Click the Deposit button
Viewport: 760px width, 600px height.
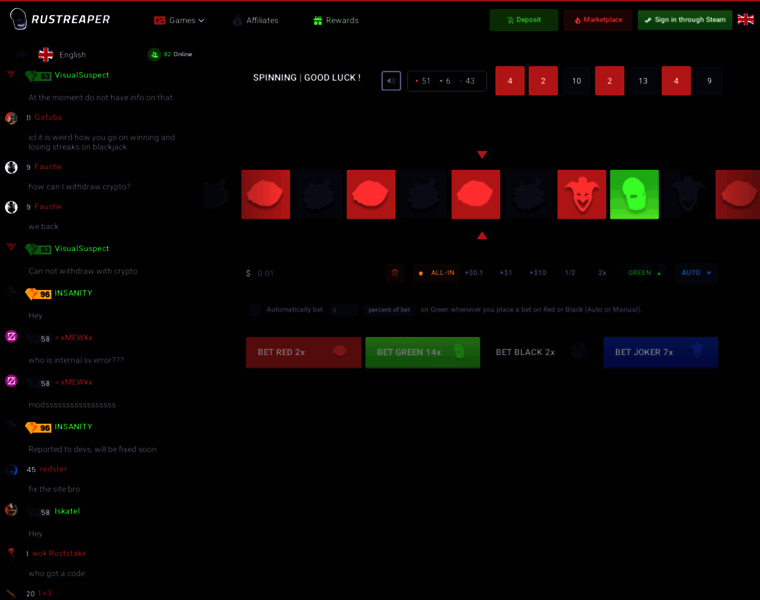[523, 20]
